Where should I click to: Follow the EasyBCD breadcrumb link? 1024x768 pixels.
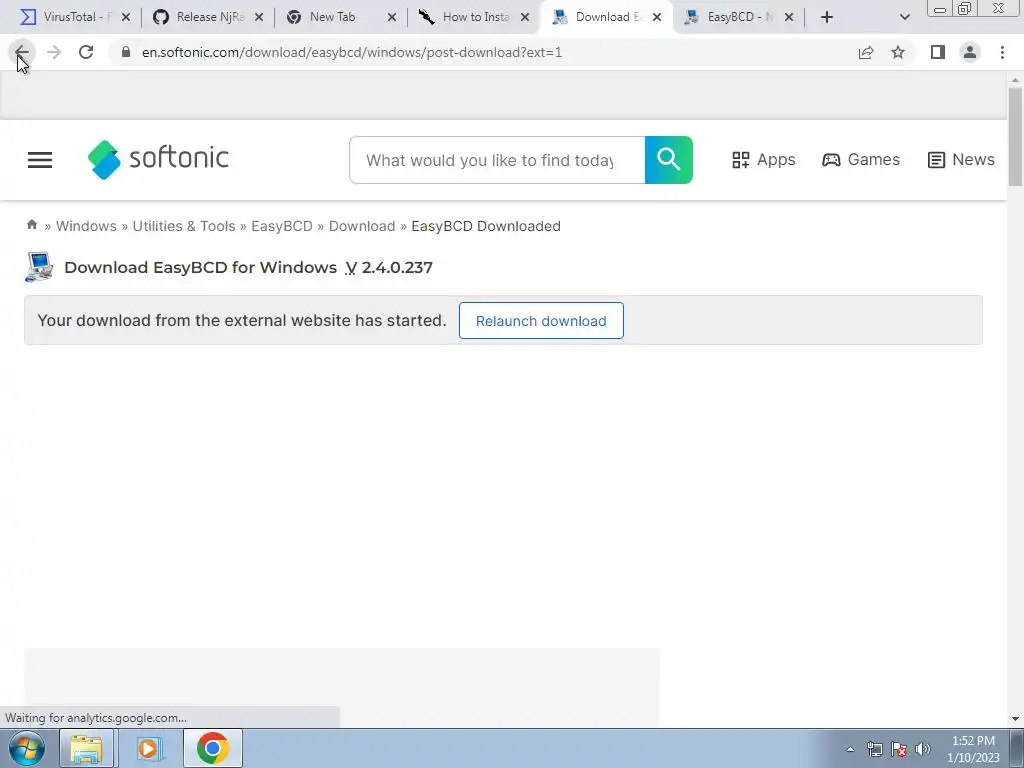coord(282,226)
